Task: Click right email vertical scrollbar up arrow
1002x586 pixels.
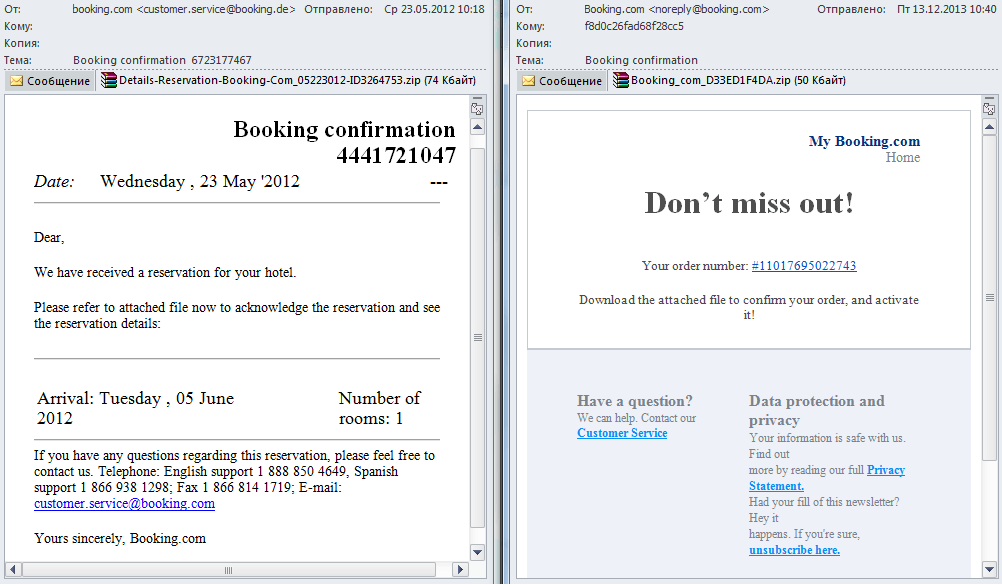Action: coord(989,127)
